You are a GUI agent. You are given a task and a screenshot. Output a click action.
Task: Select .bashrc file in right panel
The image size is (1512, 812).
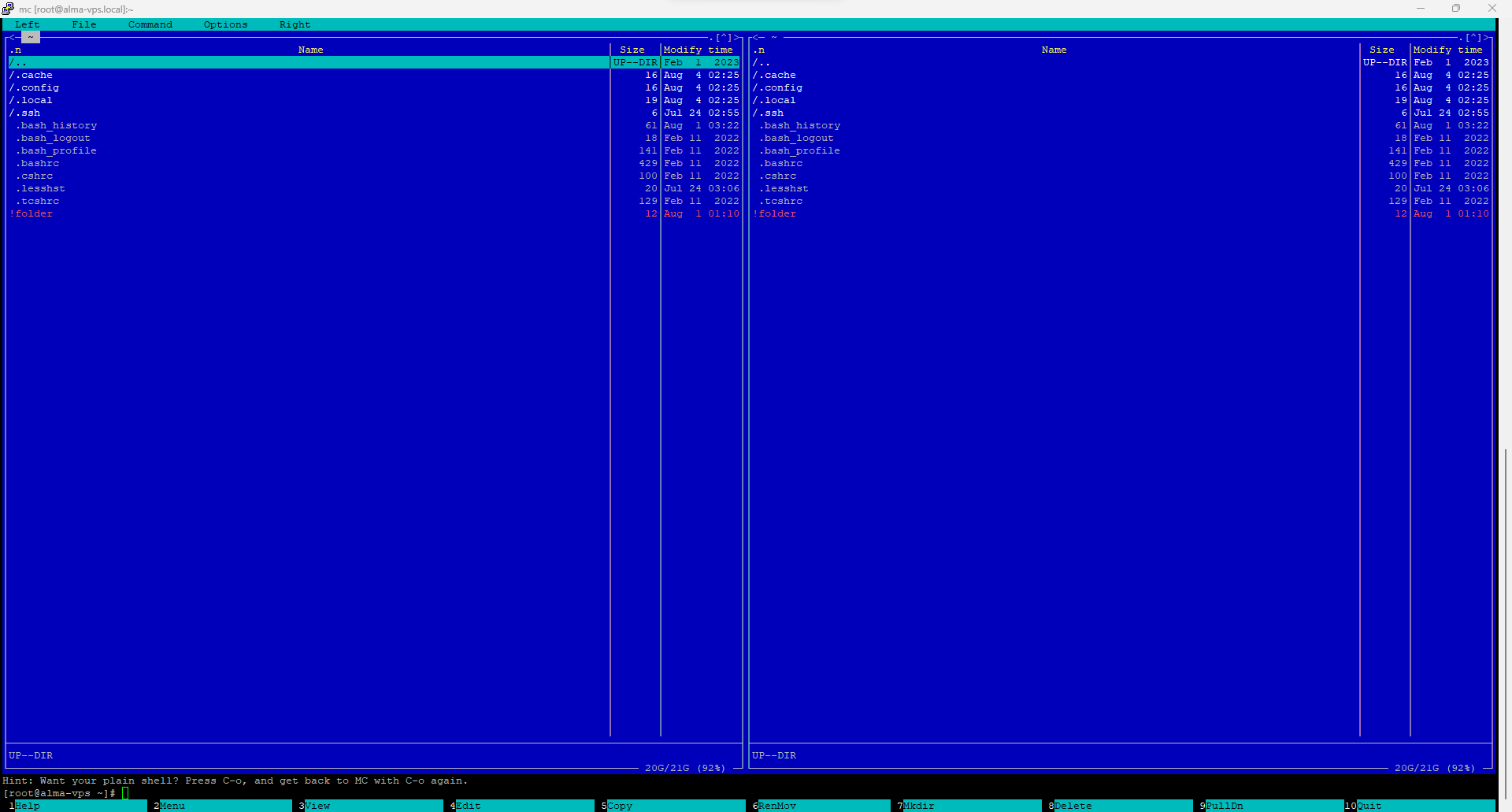tap(783, 163)
